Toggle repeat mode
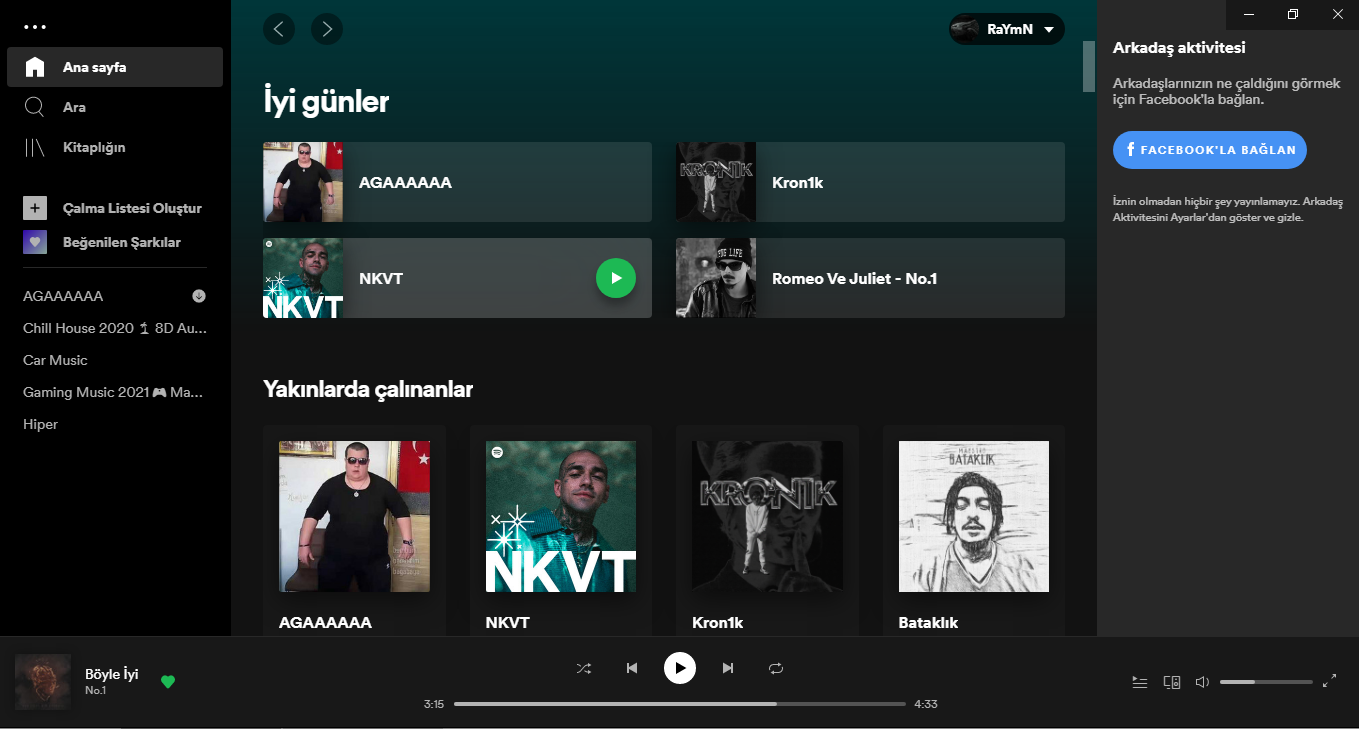 (776, 668)
